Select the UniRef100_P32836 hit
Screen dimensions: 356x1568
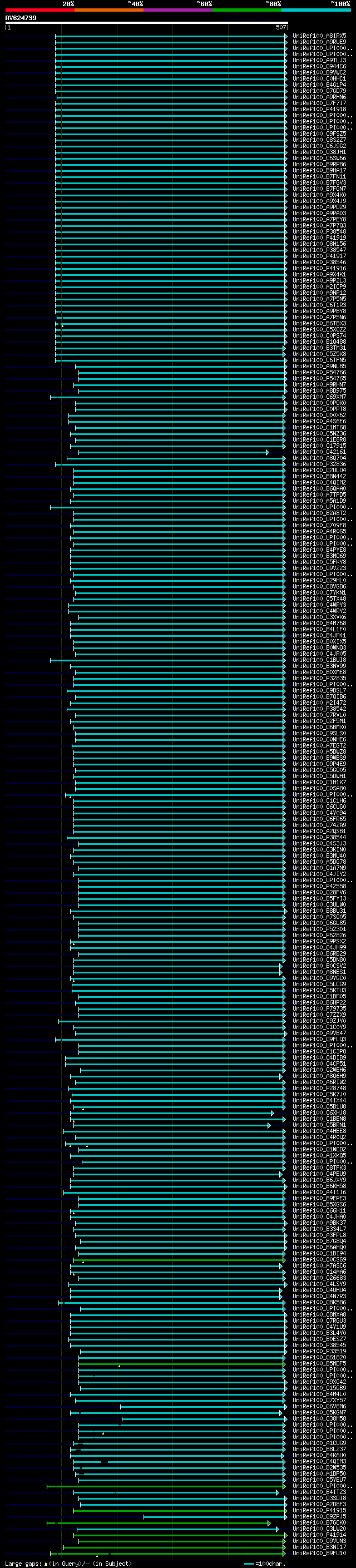[319, 464]
